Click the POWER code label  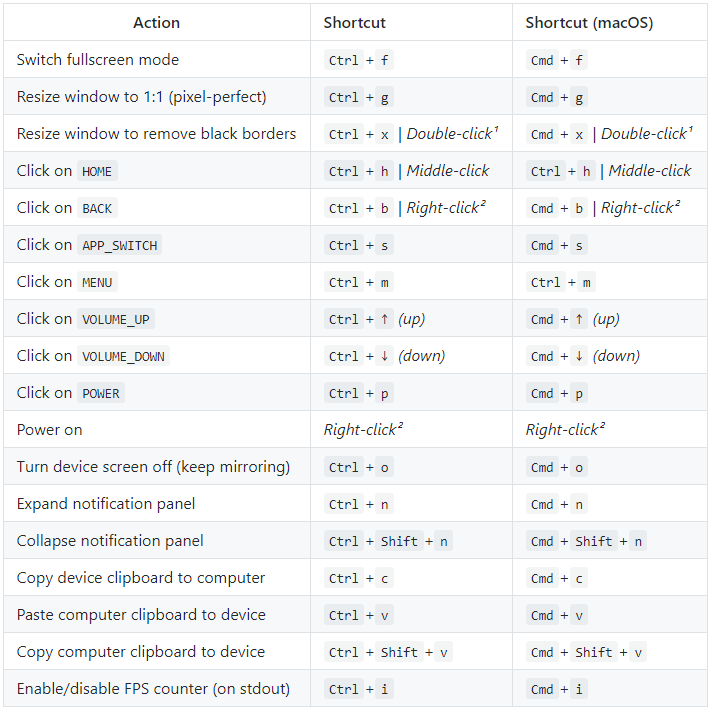pyautogui.click(x=101, y=393)
